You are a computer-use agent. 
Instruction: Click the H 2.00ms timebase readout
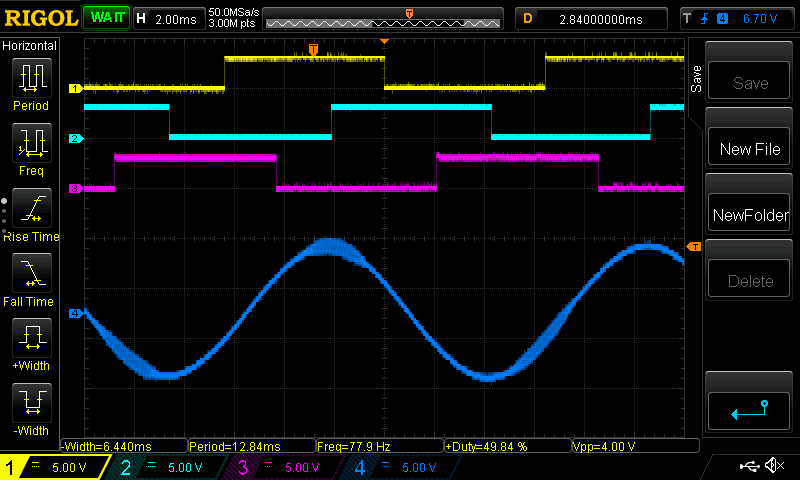pos(169,19)
